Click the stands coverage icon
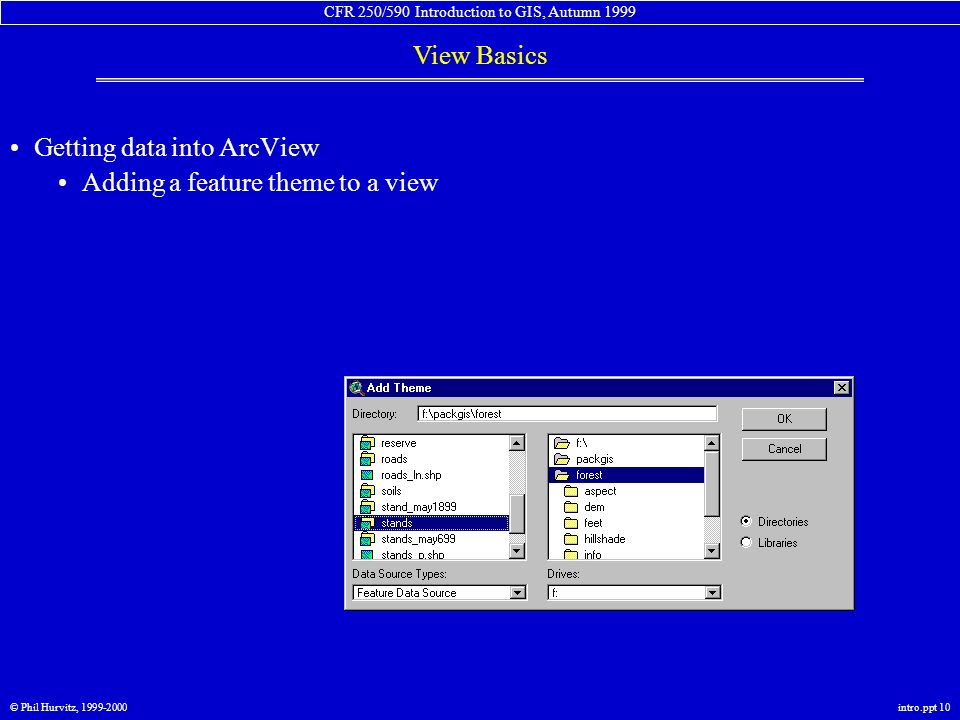This screenshot has width=960, height=720. [x=367, y=522]
